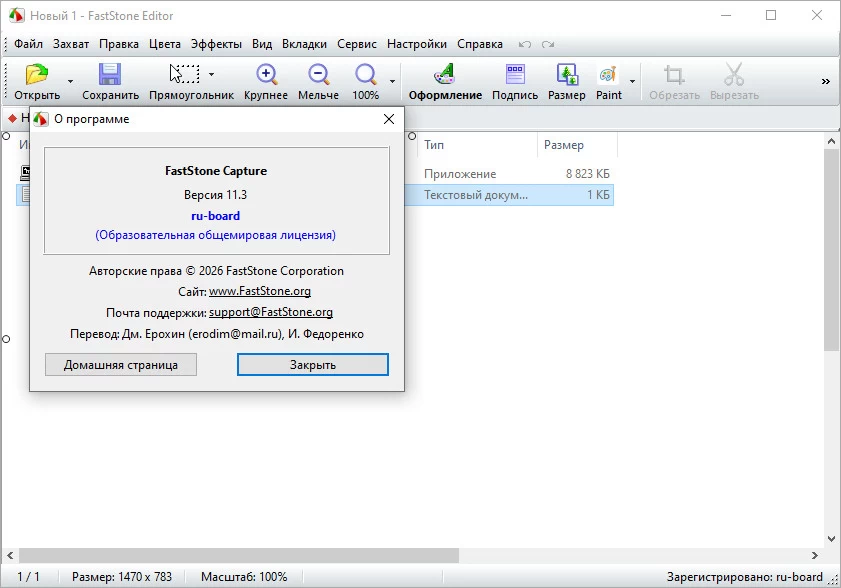Image resolution: width=841 pixels, height=588 pixels.
Task: Open the Настройки menu
Action: tap(417, 44)
